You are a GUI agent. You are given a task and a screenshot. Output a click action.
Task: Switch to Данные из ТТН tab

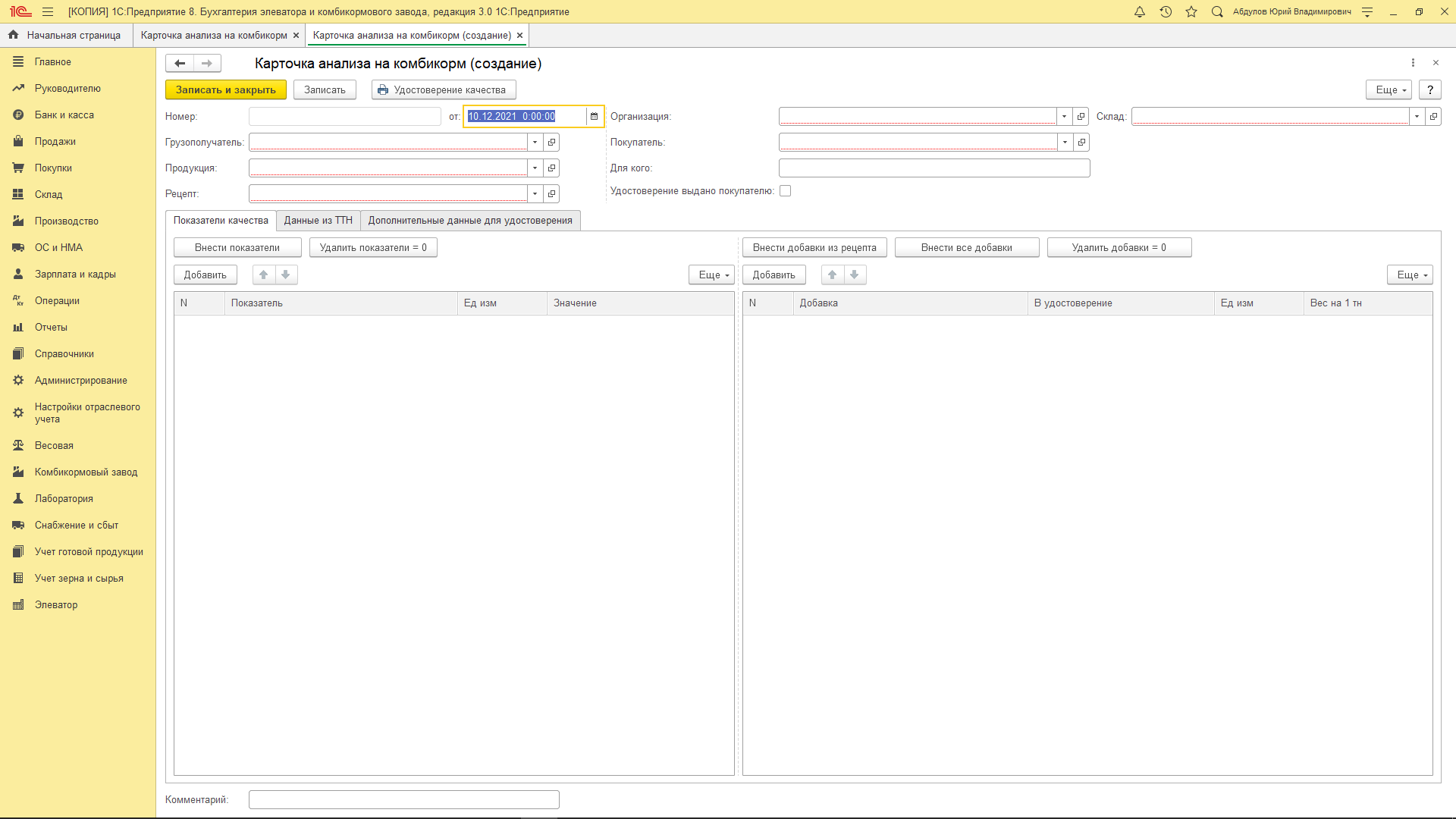point(318,221)
